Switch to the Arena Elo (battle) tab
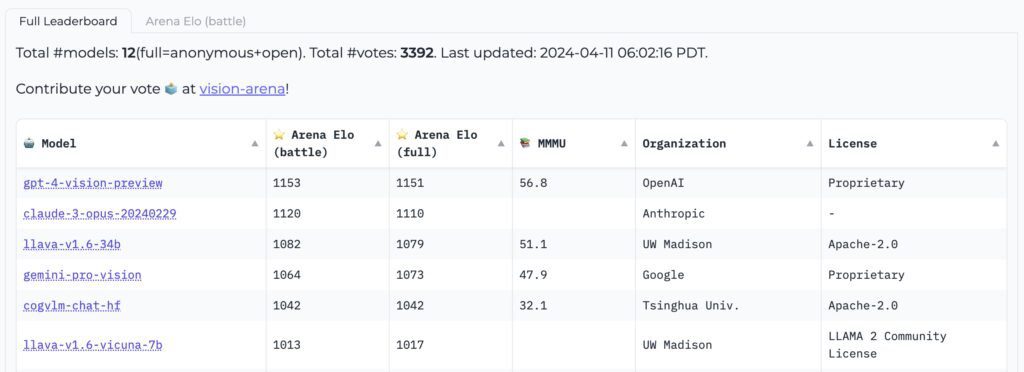1024x372 pixels. [x=195, y=22]
